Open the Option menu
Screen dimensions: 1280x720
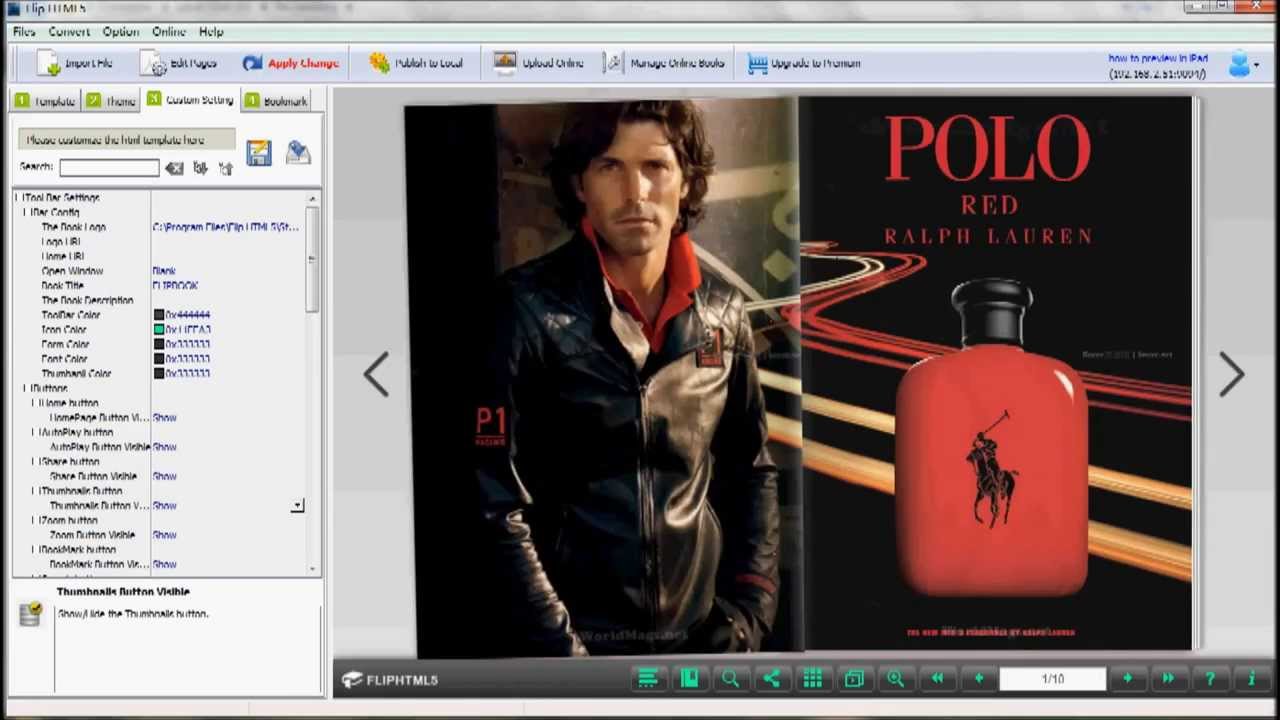coord(121,32)
